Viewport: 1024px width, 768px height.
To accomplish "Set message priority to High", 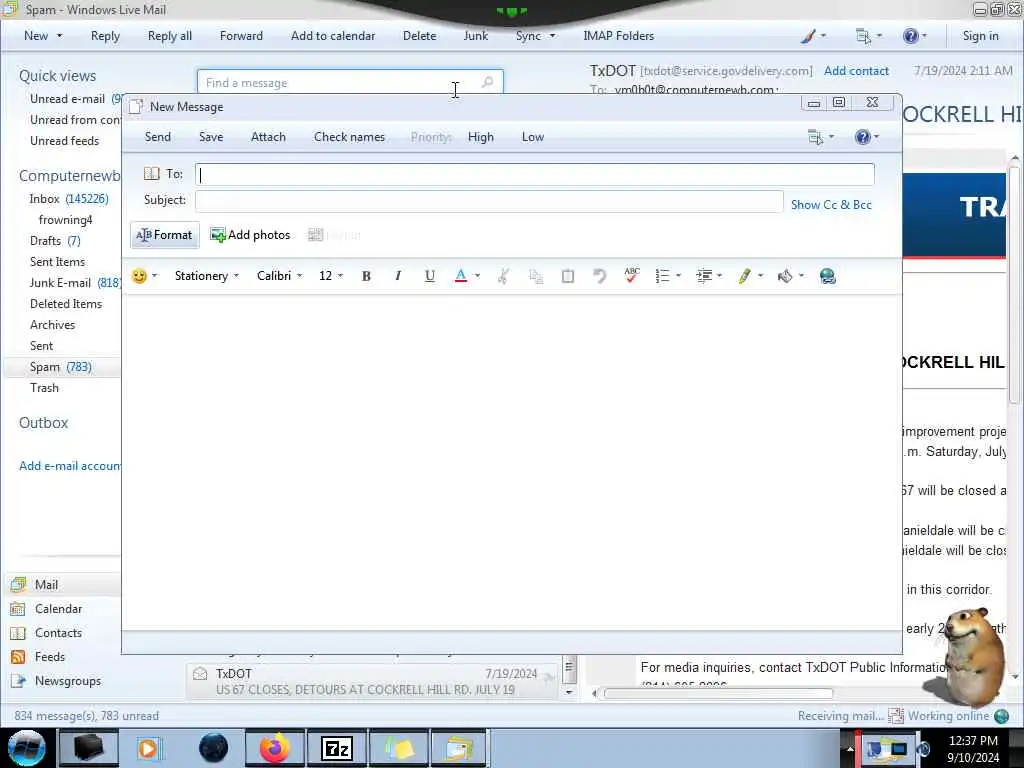I will (x=481, y=137).
